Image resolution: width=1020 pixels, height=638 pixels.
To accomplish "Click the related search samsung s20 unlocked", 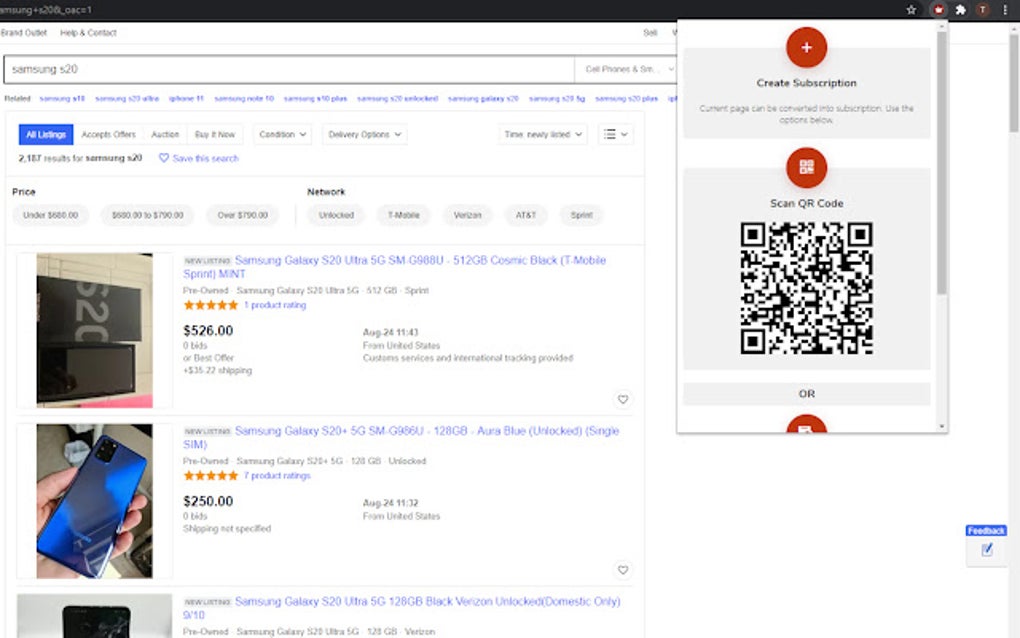I will tap(397, 99).
